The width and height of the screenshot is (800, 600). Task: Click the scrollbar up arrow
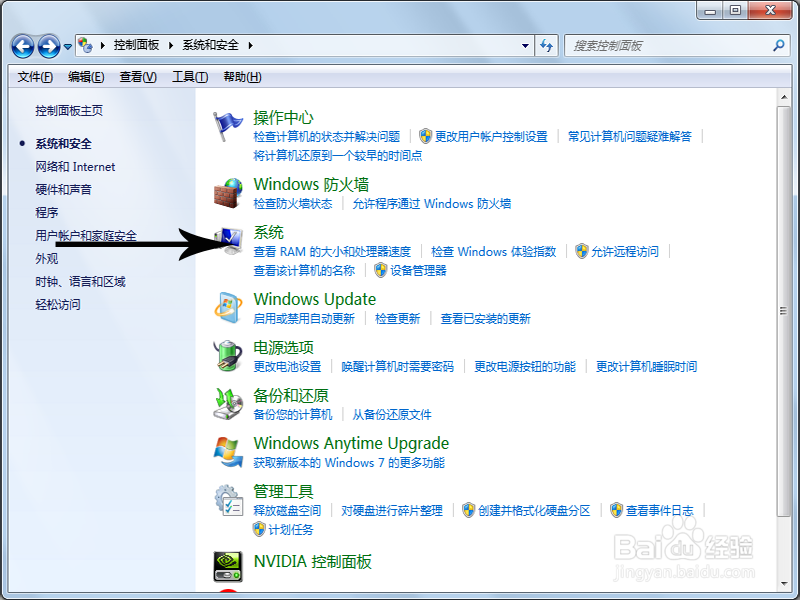[x=784, y=97]
